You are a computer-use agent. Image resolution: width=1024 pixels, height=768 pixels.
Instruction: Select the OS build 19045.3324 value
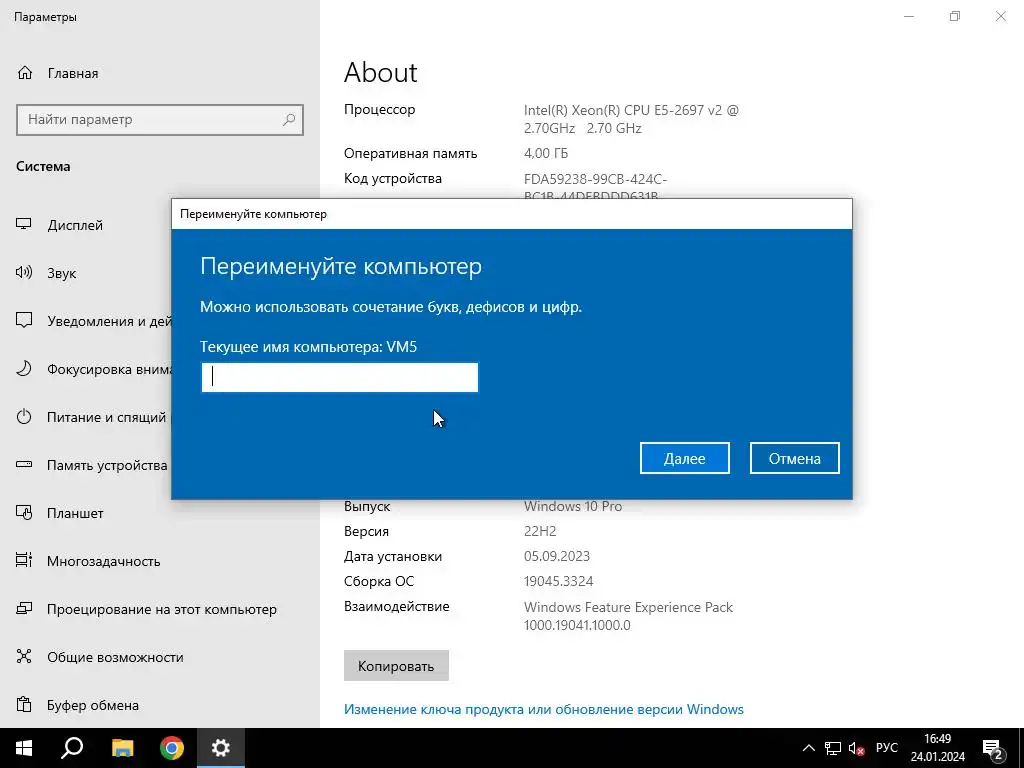[x=558, y=582]
